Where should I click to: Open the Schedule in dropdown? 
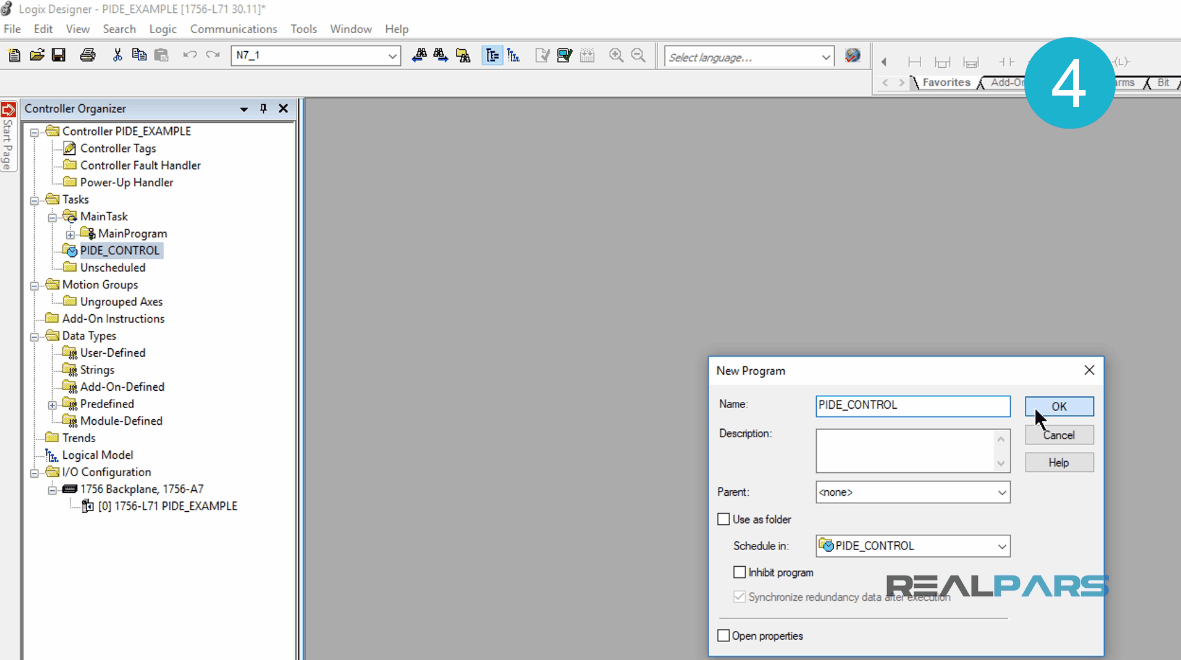pos(1002,546)
